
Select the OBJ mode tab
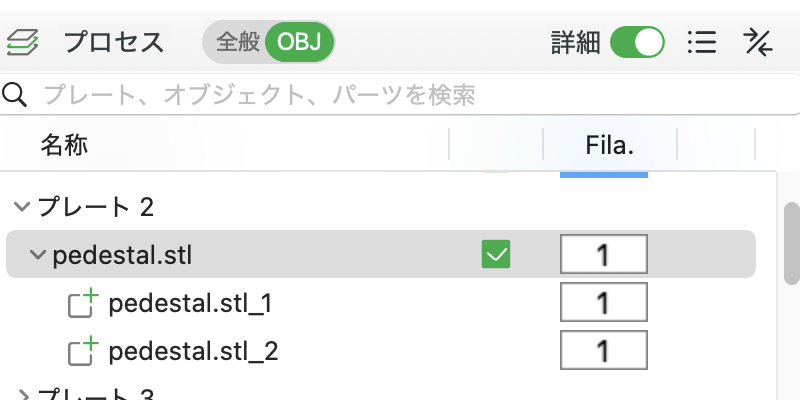298,42
